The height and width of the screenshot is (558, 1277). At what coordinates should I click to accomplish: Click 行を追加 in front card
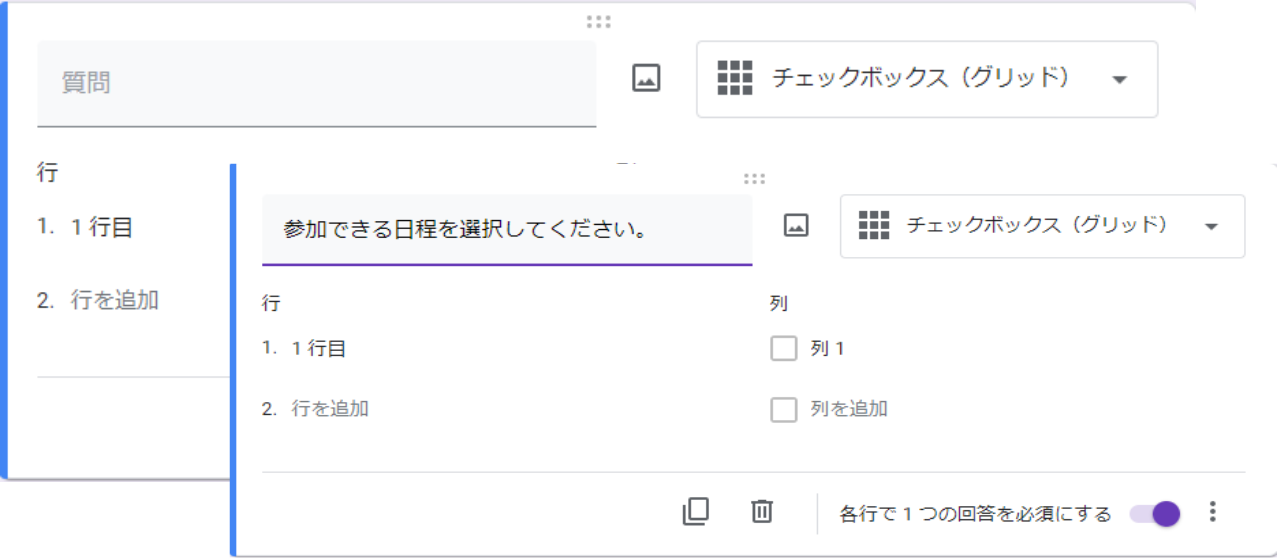point(330,409)
